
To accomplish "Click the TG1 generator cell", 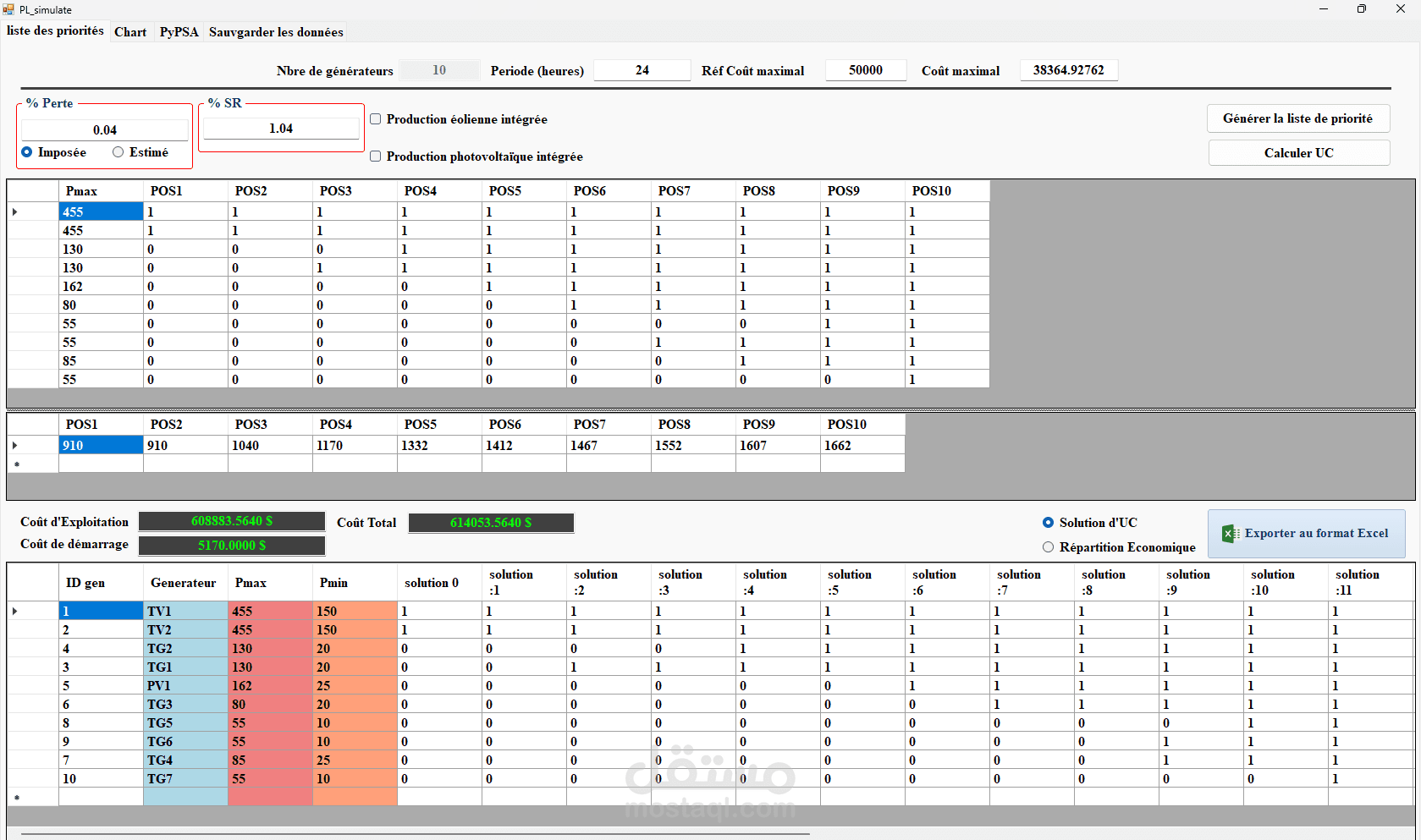I will 185,667.
